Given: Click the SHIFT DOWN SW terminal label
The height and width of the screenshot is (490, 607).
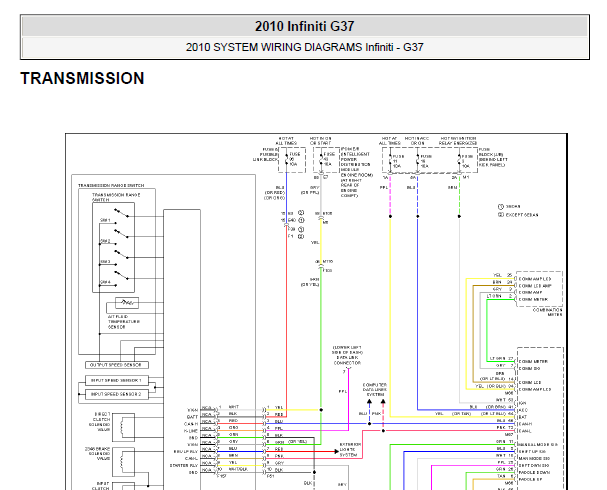Looking at the screenshot, I should click(534, 466).
